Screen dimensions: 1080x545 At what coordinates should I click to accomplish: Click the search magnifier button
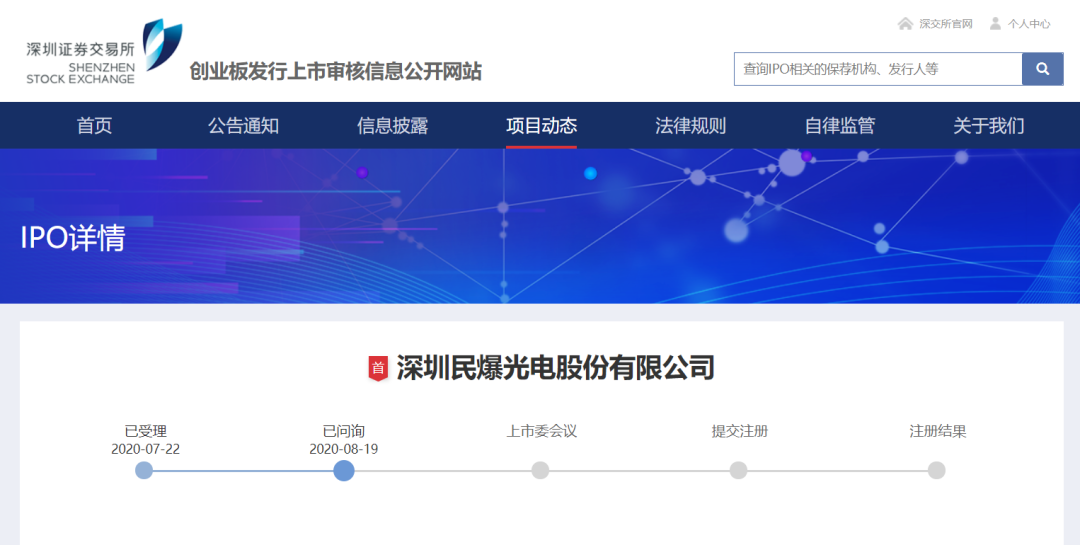coord(1043,69)
